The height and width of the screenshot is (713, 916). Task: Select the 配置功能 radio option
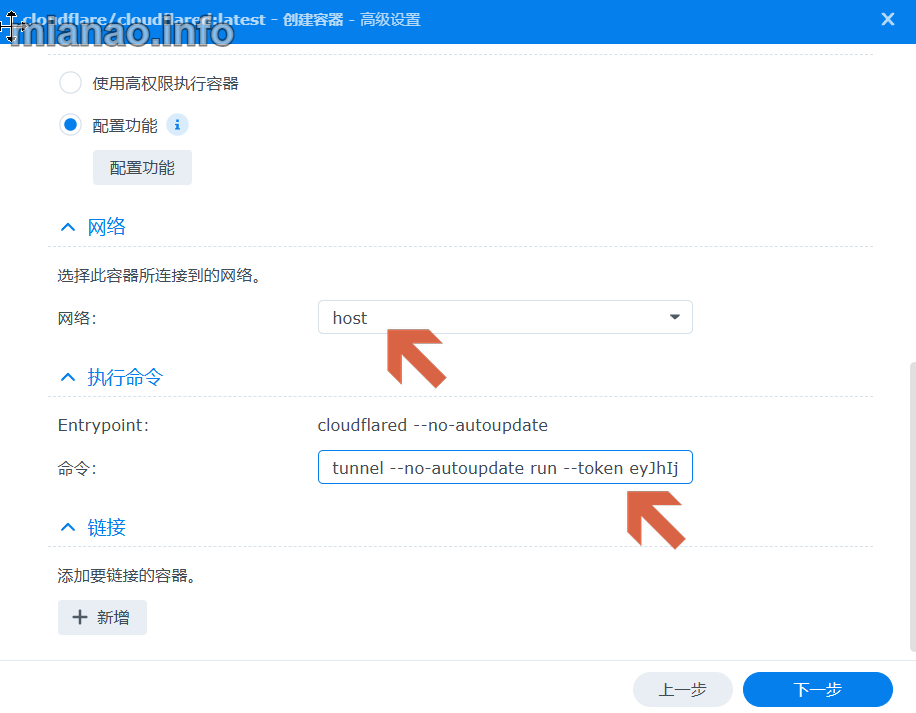(71, 125)
